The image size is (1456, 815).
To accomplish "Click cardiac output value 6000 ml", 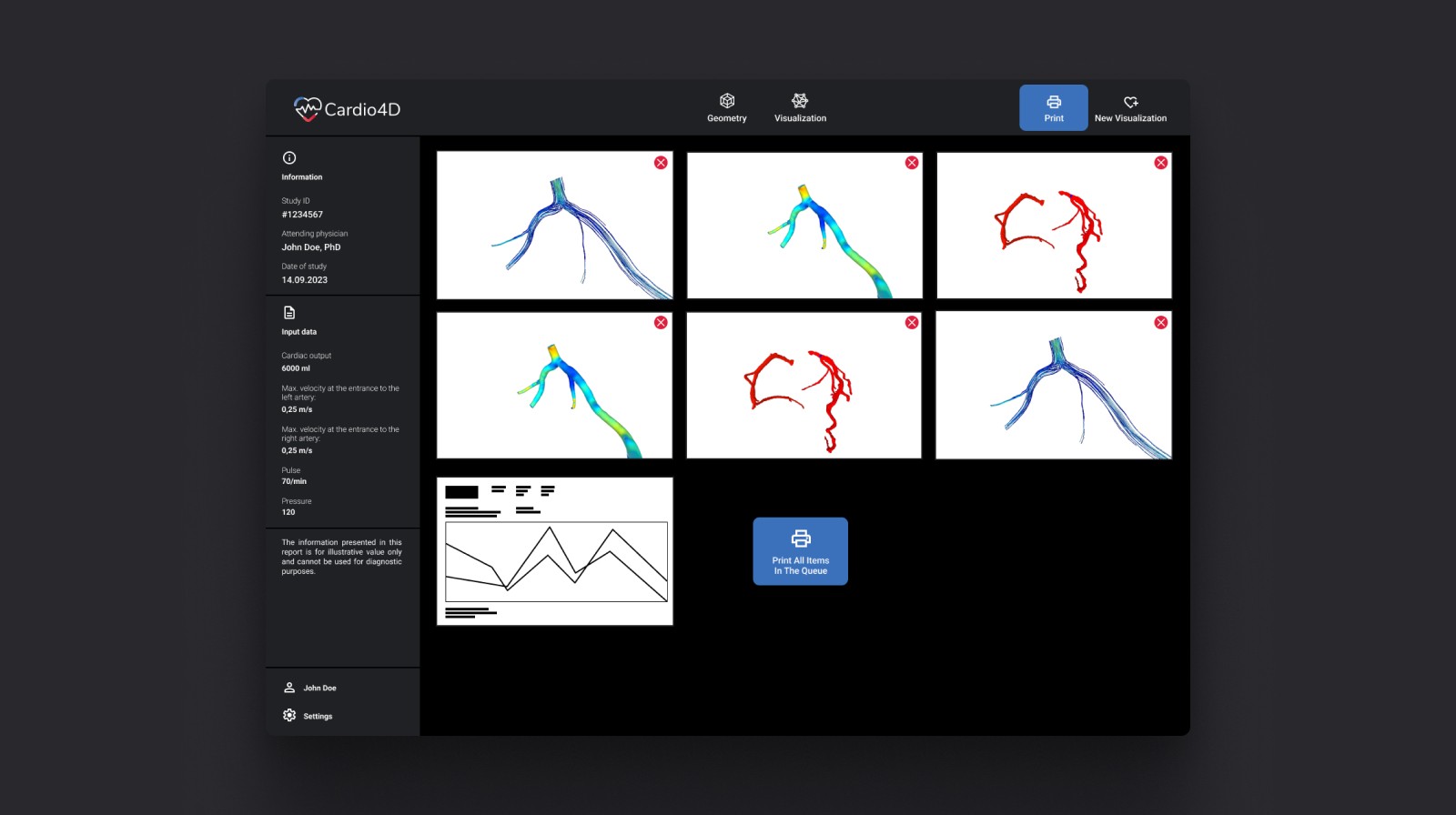I will point(296,368).
